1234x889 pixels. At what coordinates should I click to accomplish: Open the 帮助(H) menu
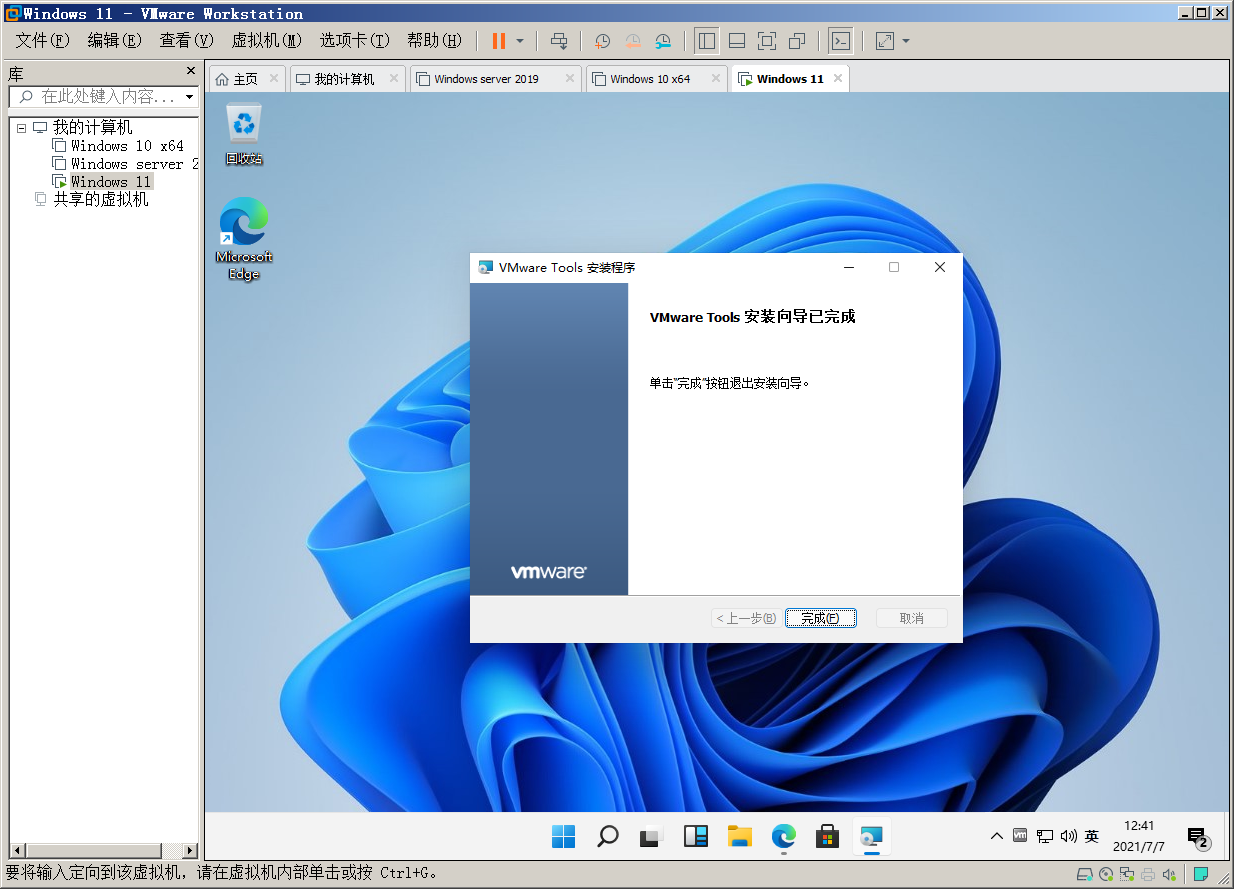click(x=434, y=41)
